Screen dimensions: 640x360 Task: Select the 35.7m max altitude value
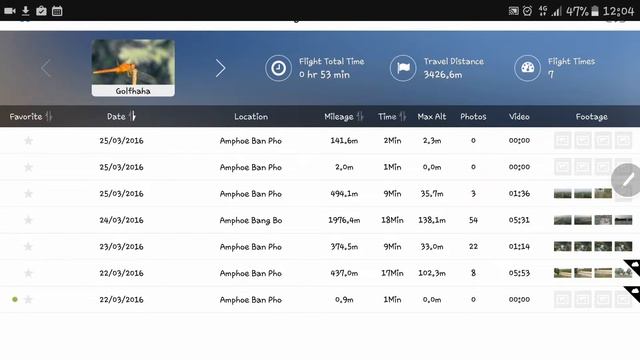tap(432, 193)
